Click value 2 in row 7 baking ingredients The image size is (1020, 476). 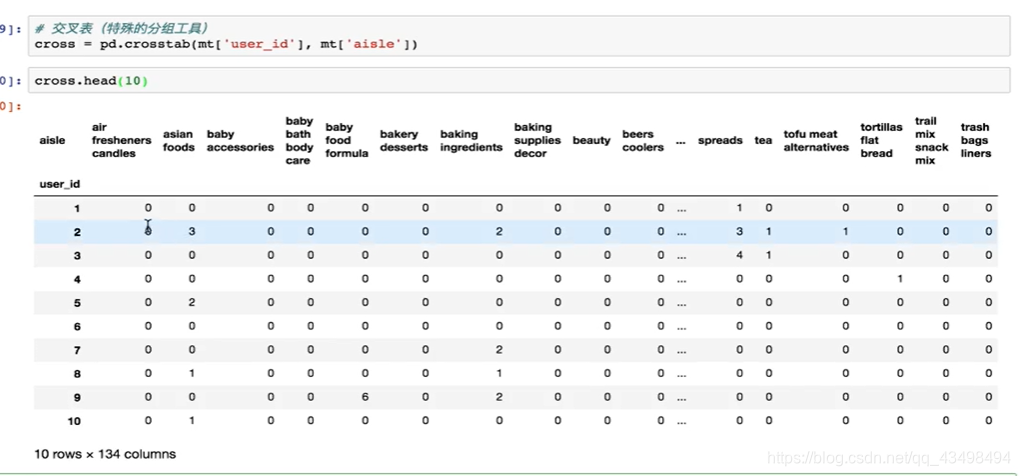[499, 350]
